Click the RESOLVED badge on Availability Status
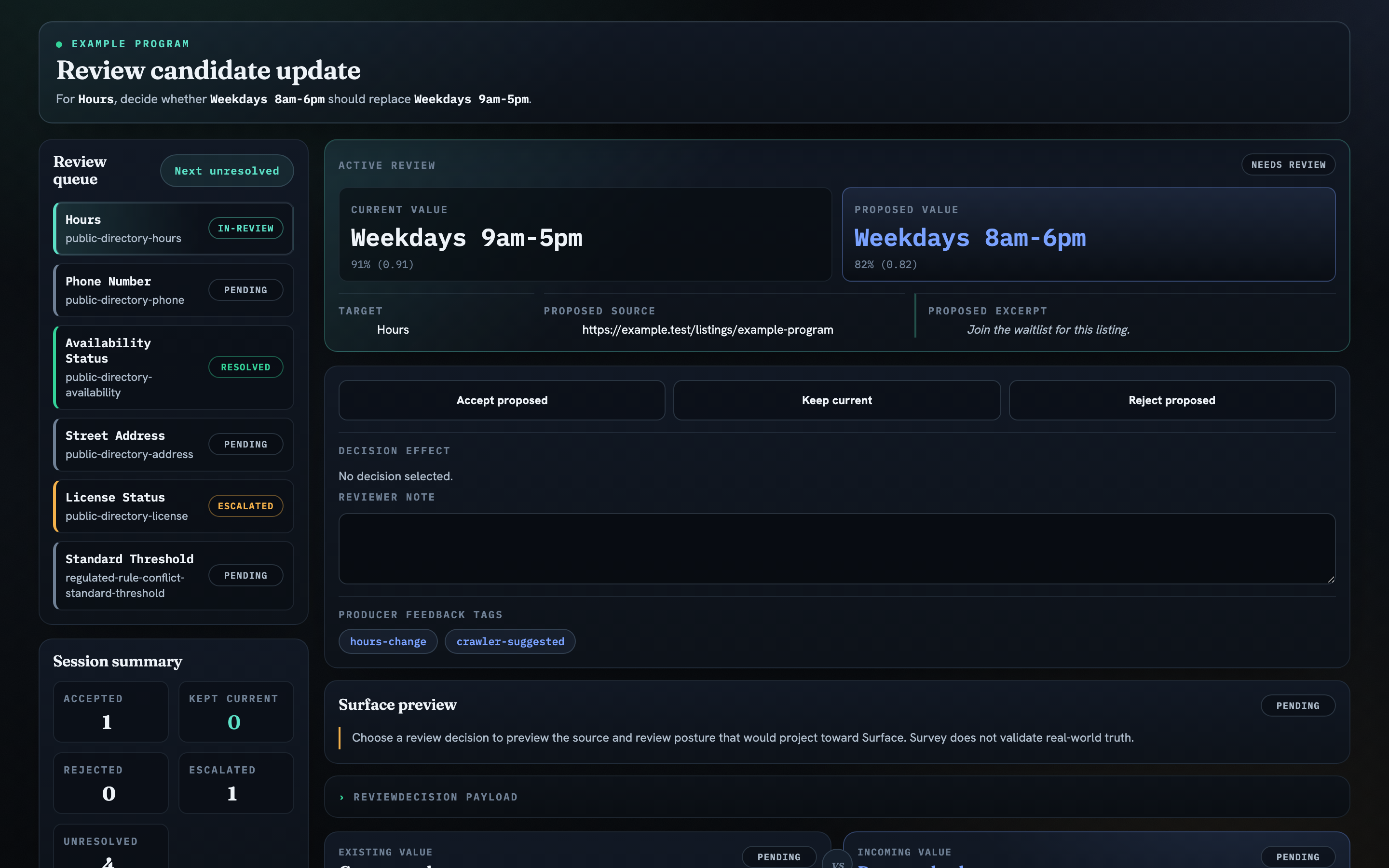1389x868 pixels. pos(245,367)
